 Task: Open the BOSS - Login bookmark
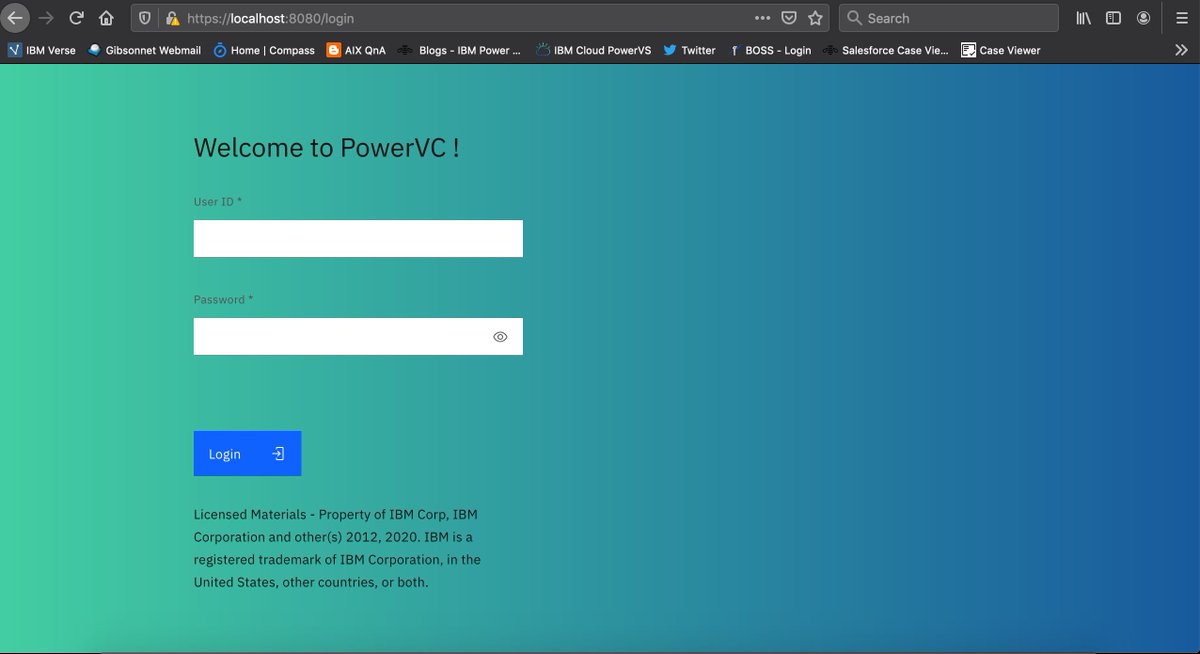[x=770, y=49]
